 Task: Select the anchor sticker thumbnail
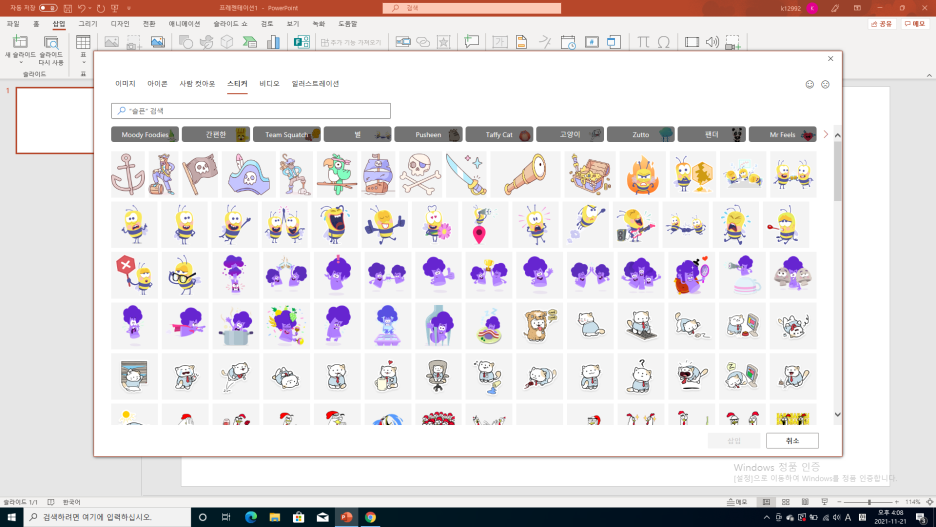point(128,174)
